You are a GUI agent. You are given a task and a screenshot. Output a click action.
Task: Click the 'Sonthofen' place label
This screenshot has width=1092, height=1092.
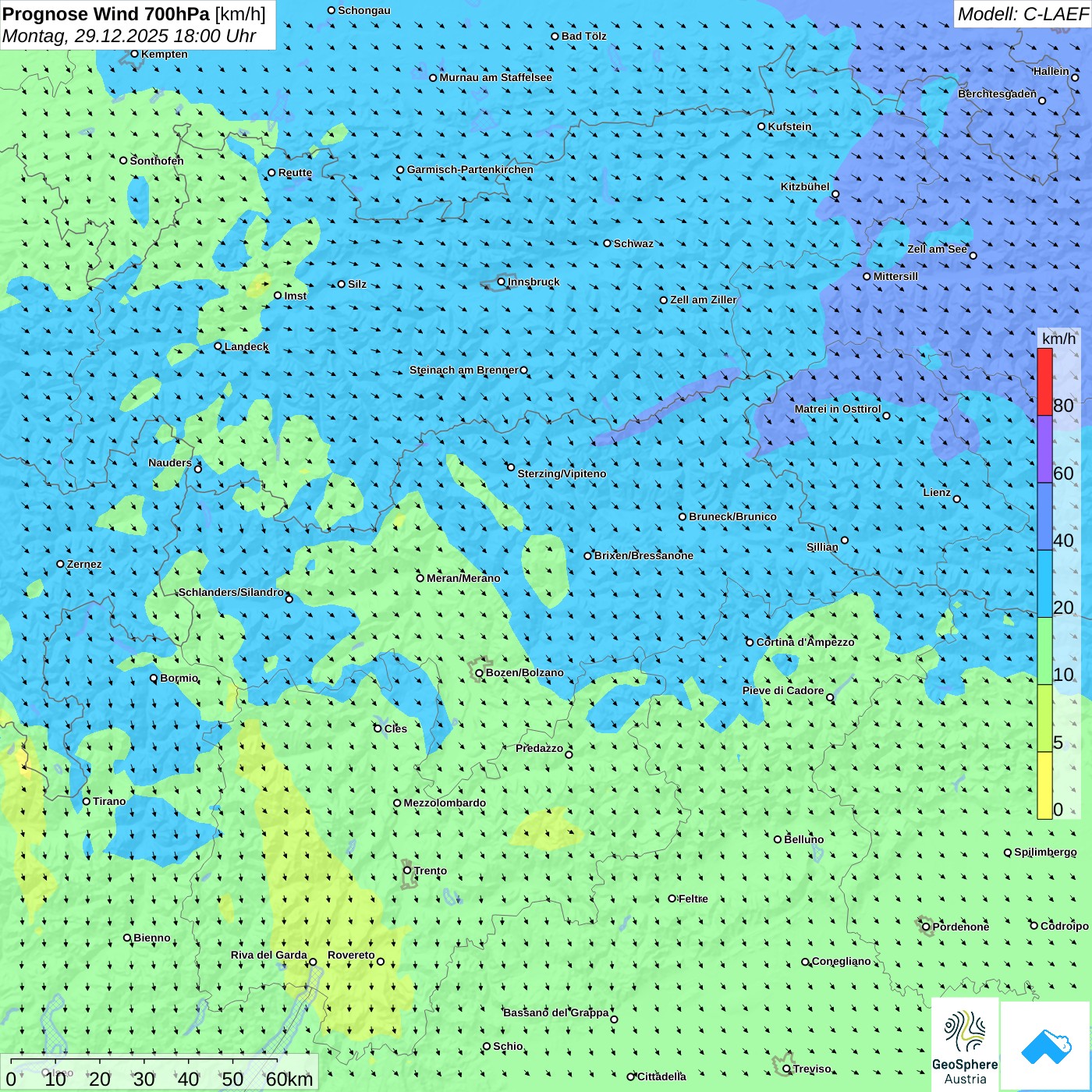157,161
